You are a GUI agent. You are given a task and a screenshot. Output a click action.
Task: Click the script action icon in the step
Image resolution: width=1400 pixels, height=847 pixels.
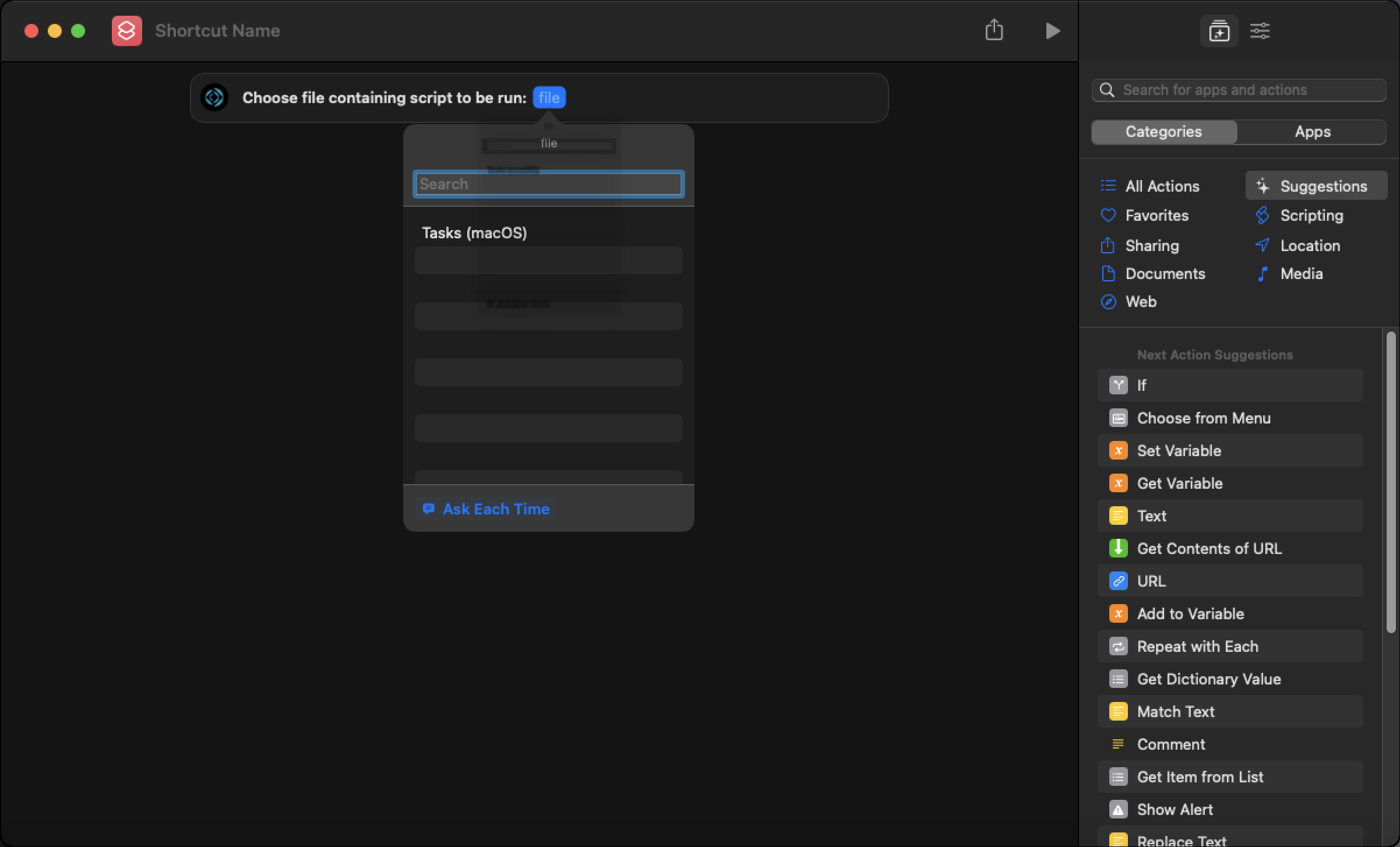tap(214, 97)
